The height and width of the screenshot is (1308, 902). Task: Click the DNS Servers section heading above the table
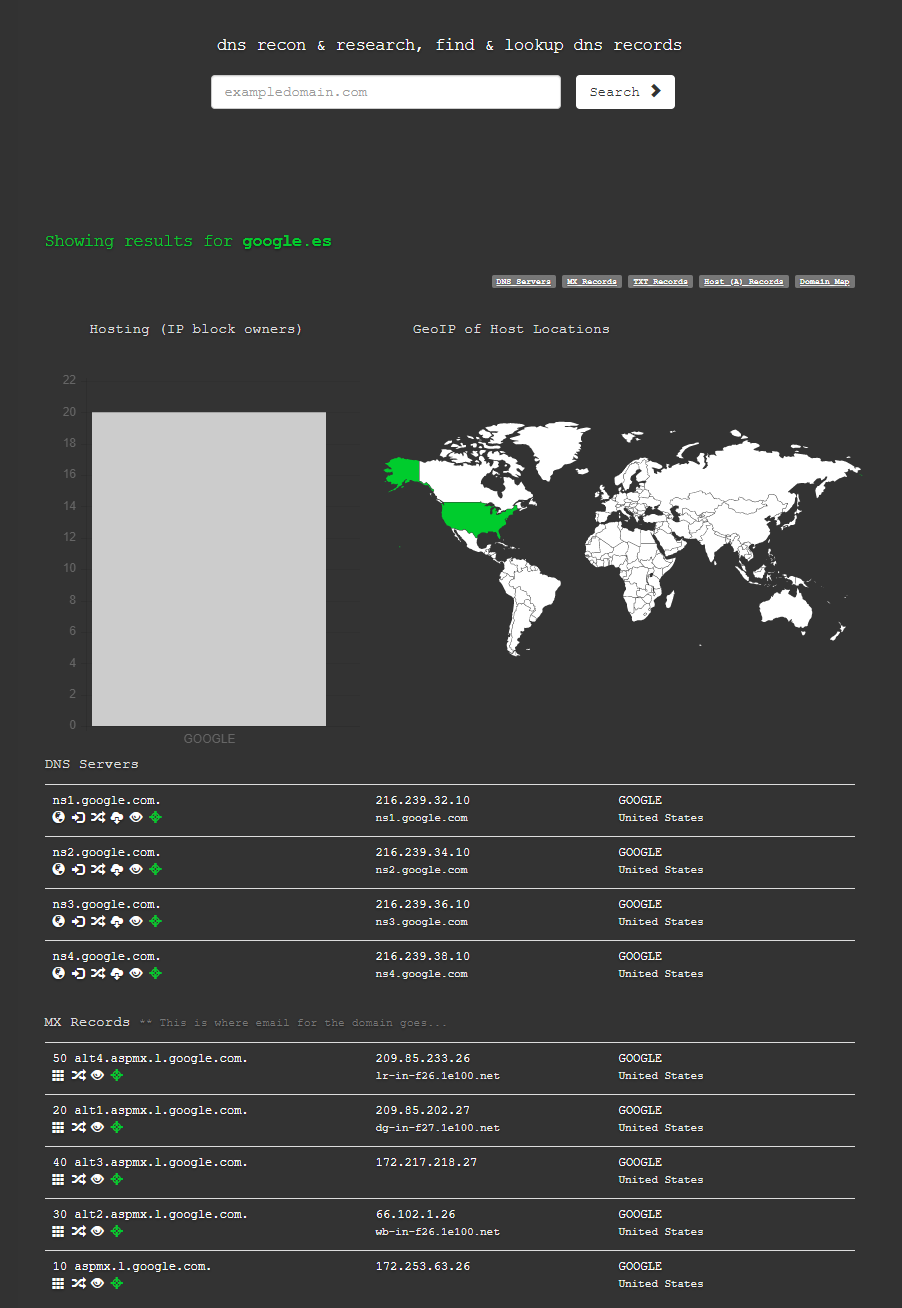click(92, 764)
